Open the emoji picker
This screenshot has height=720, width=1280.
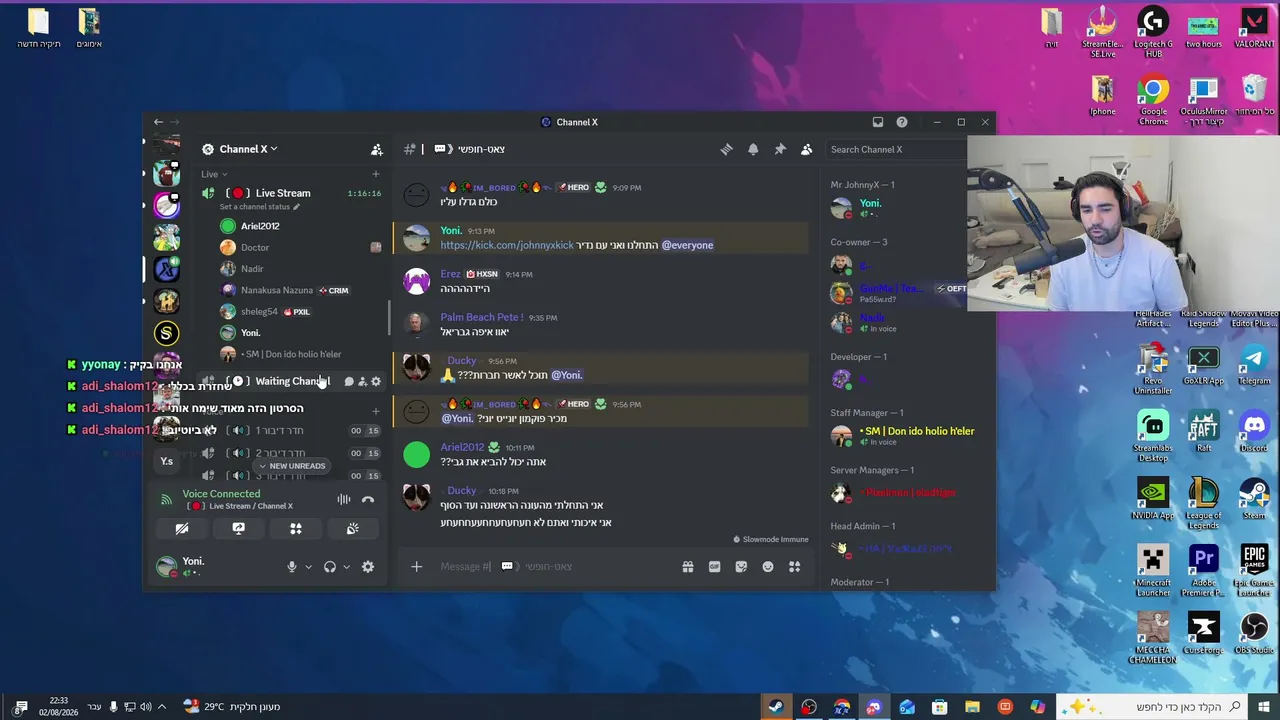768,566
